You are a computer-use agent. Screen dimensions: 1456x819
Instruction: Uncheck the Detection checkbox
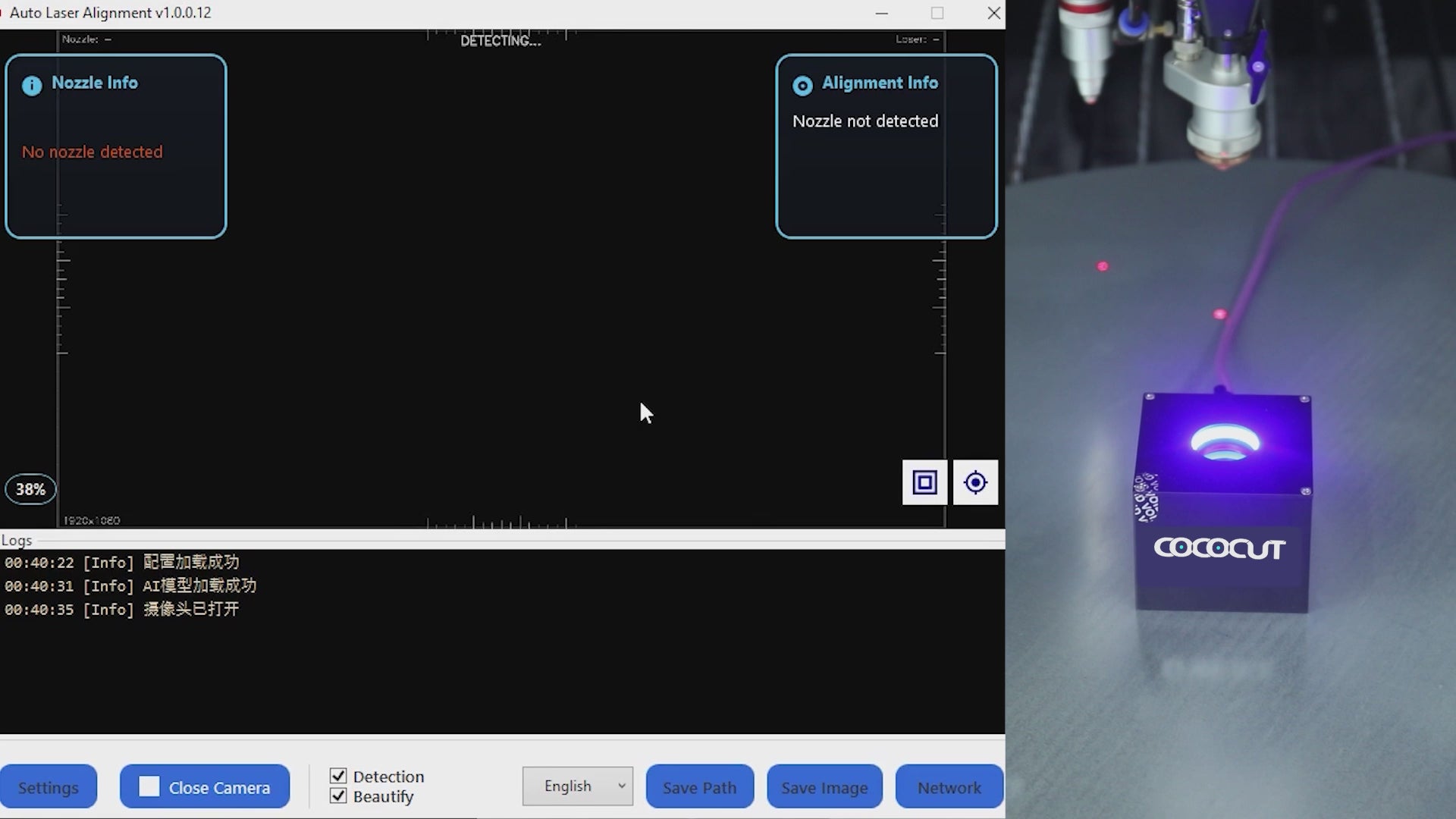pyautogui.click(x=338, y=776)
